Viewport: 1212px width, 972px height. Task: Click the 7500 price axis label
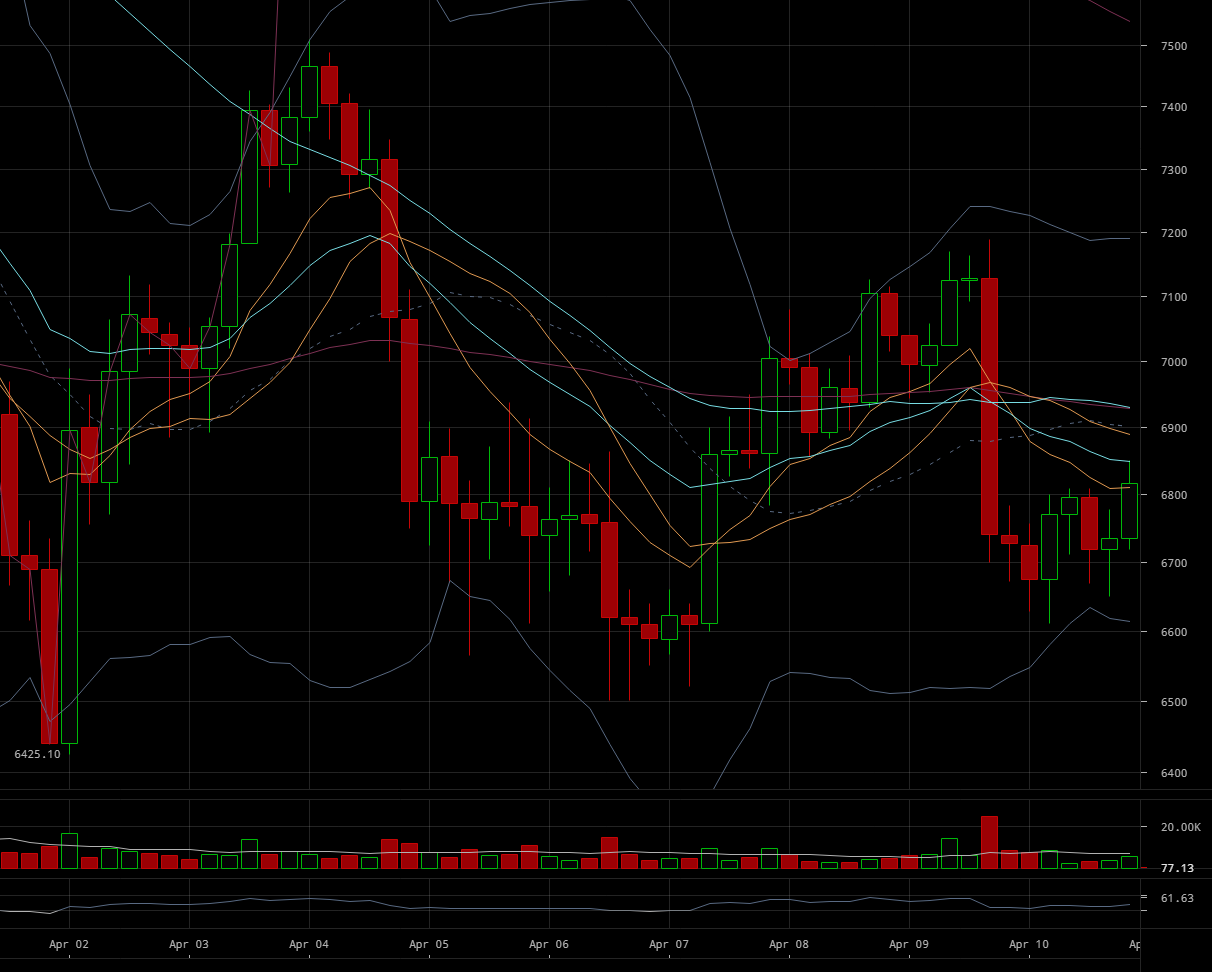(x=1174, y=47)
